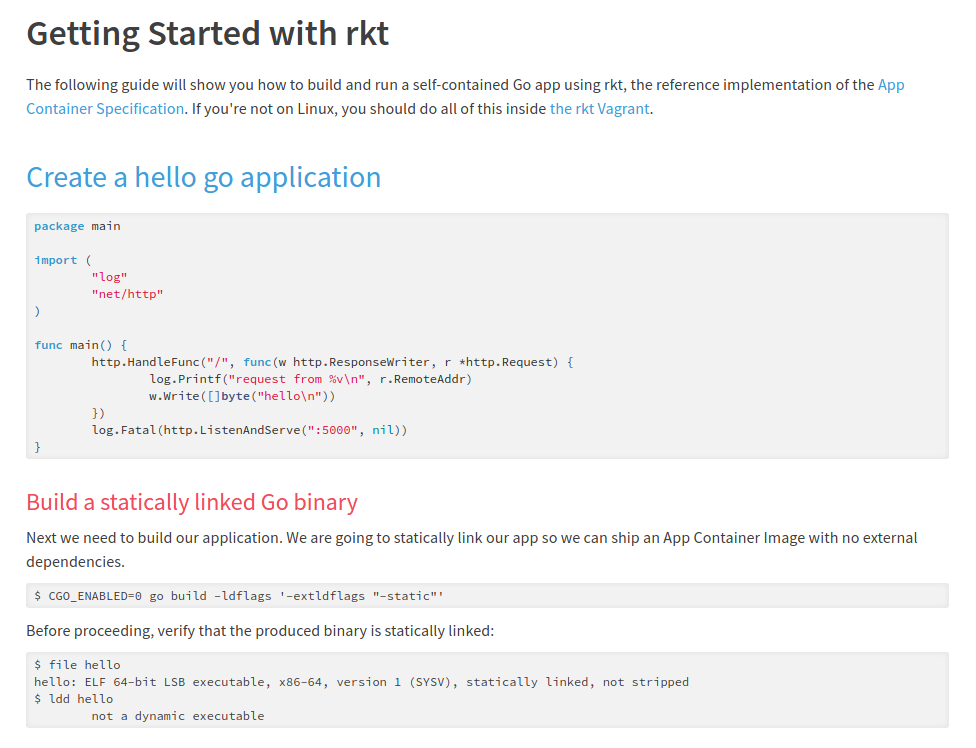Open the Build a statically linked Go binary heading
976x748 pixels.
point(192,502)
